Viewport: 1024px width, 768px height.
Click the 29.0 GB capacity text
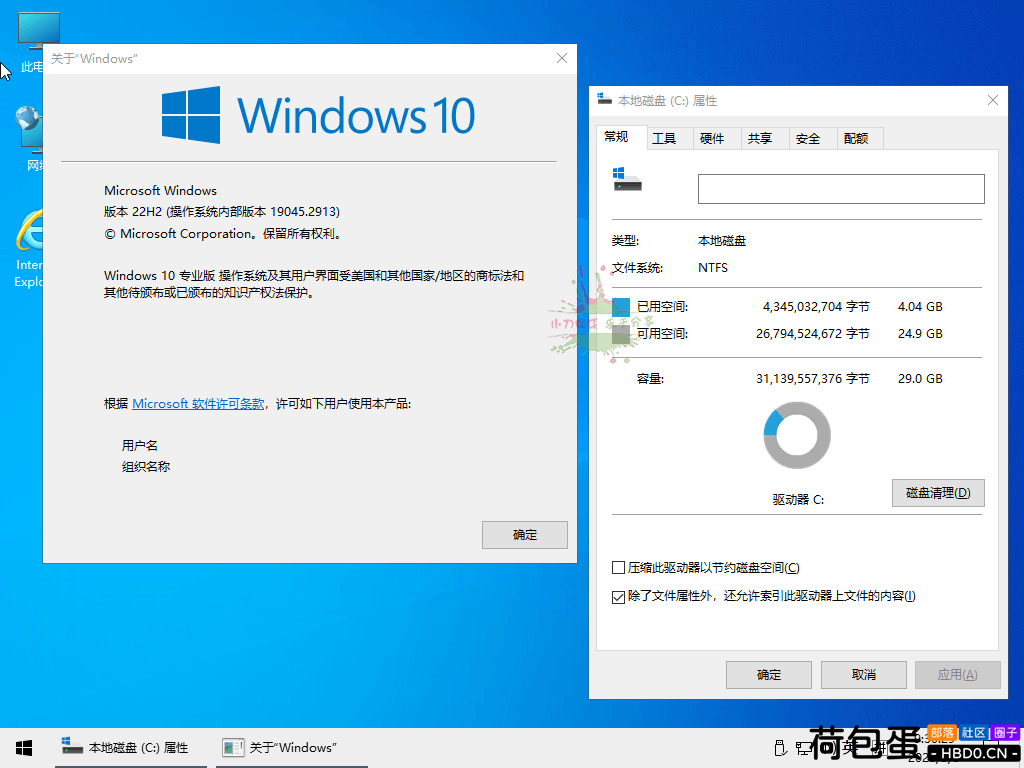pos(920,379)
